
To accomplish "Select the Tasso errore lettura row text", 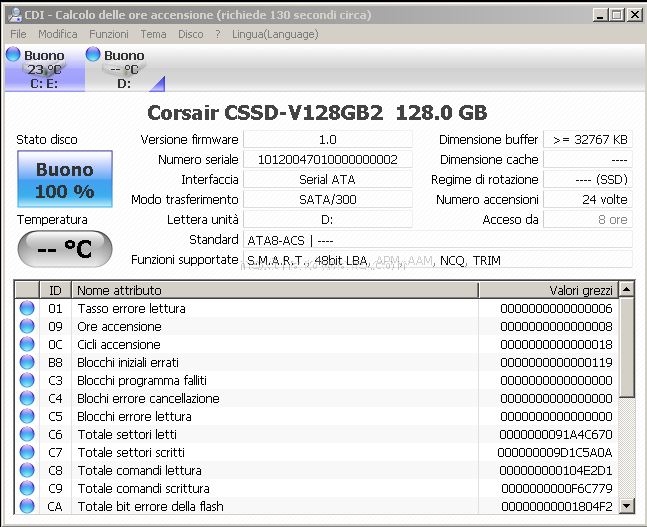I will click(x=132, y=309).
